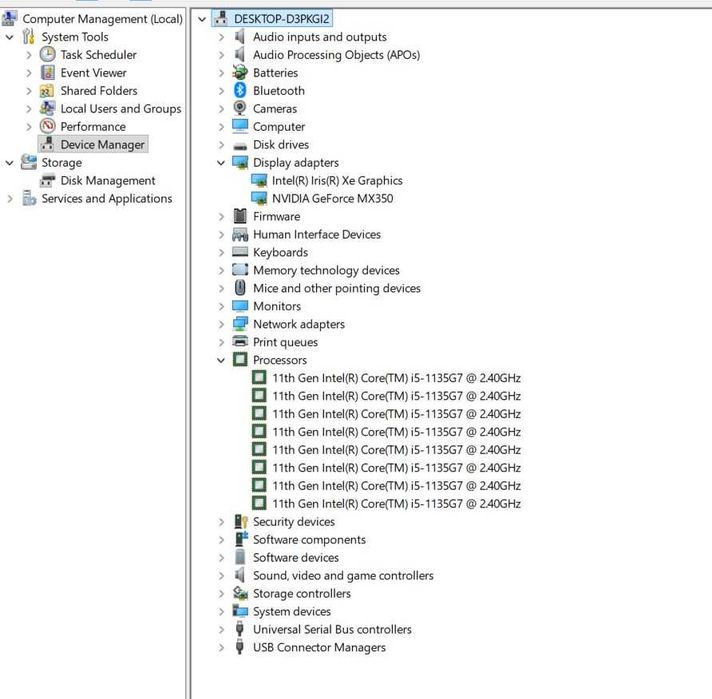712x699 pixels.
Task: Click the Display adapters category icon
Action: pyautogui.click(x=240, y=162)
